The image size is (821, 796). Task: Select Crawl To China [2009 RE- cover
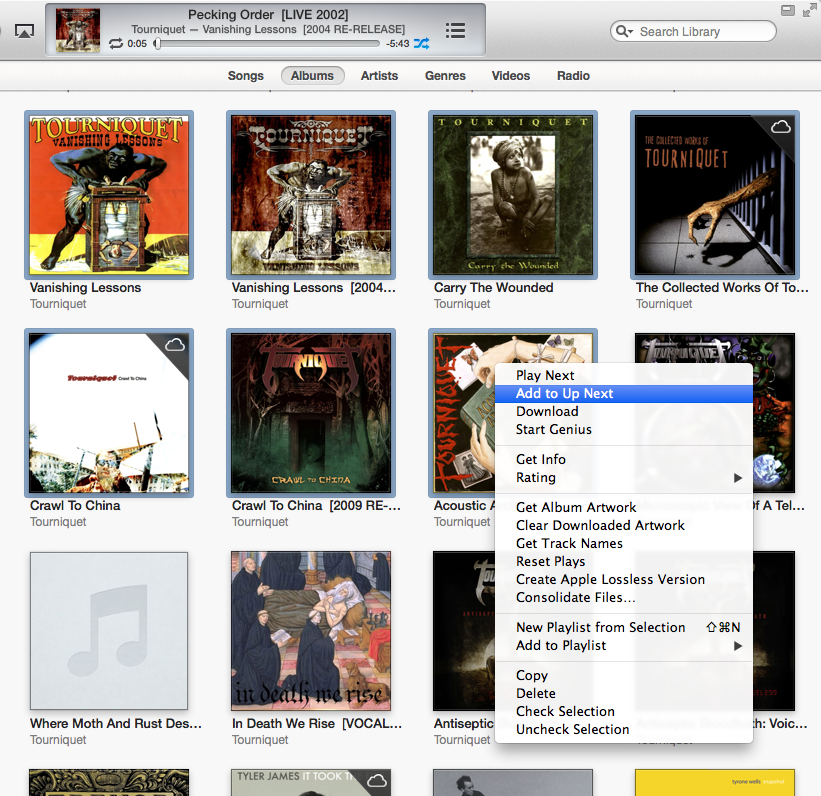(x=311, y=413)
